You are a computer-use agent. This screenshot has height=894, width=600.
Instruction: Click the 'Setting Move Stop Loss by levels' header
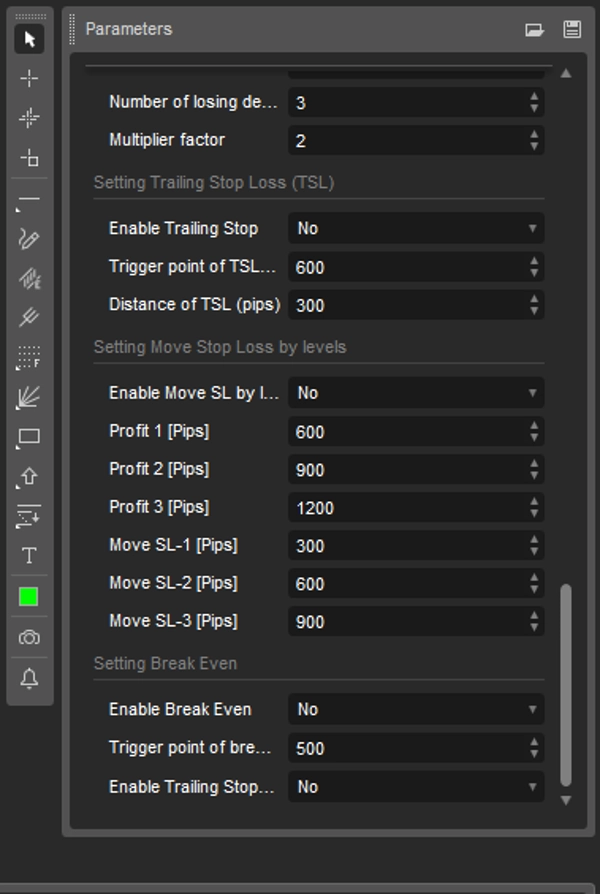220,347
